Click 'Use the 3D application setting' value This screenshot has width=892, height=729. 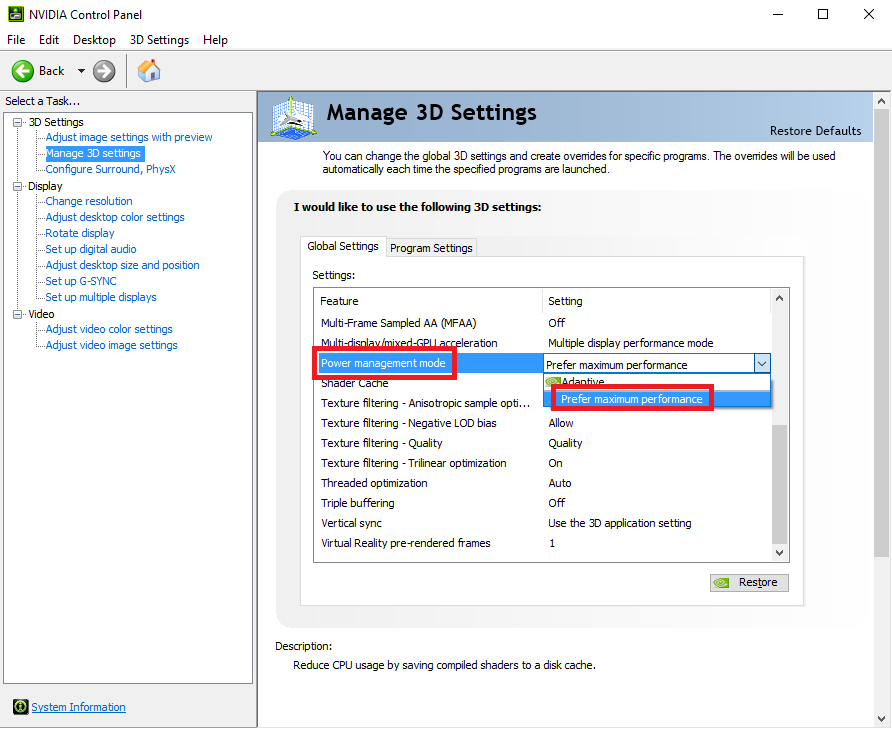pos(620,523)
